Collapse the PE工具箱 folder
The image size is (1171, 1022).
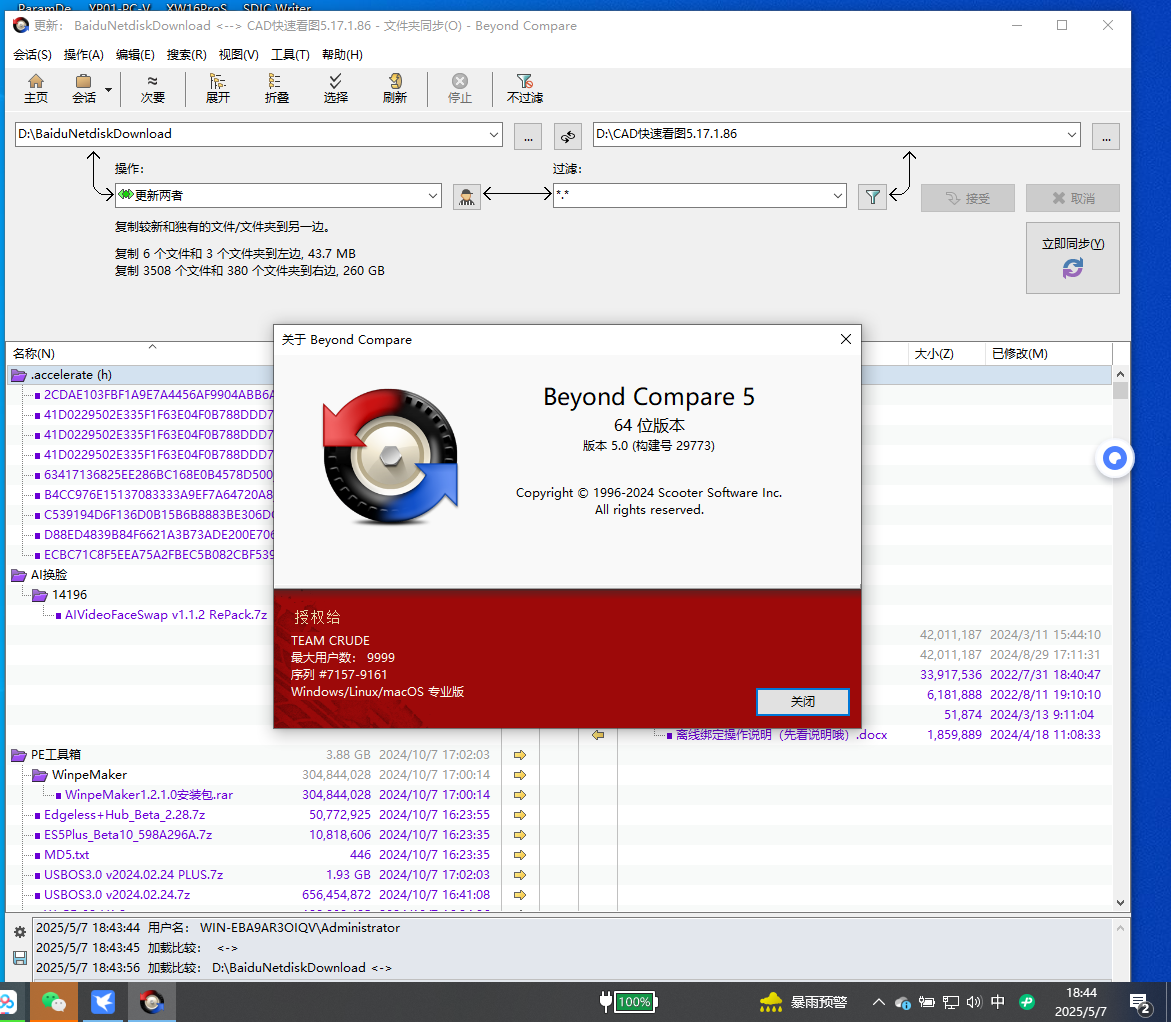point(19,755)
